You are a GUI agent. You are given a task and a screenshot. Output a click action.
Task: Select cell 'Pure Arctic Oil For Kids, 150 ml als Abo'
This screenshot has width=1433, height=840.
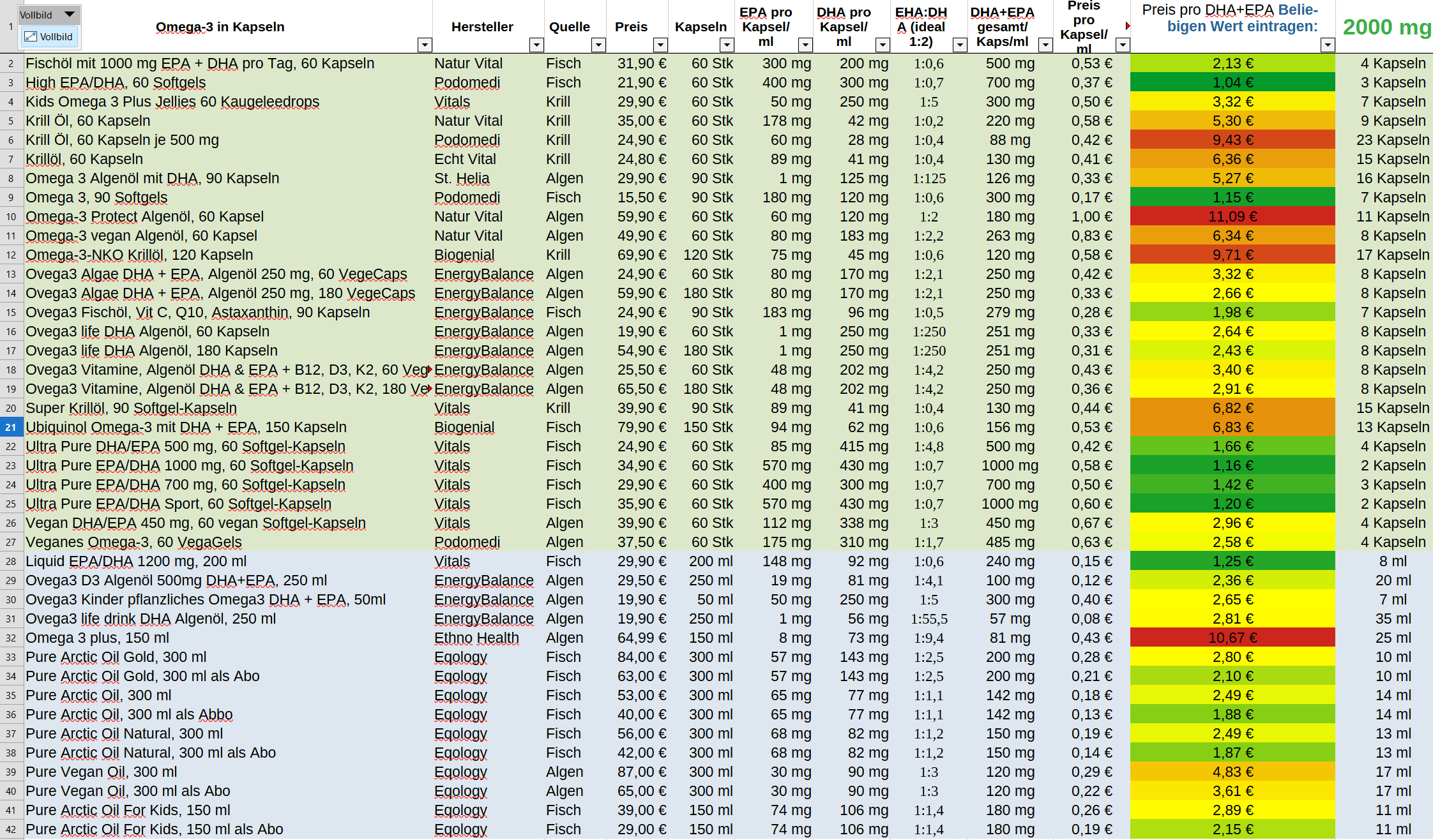[x=228, y=829]
